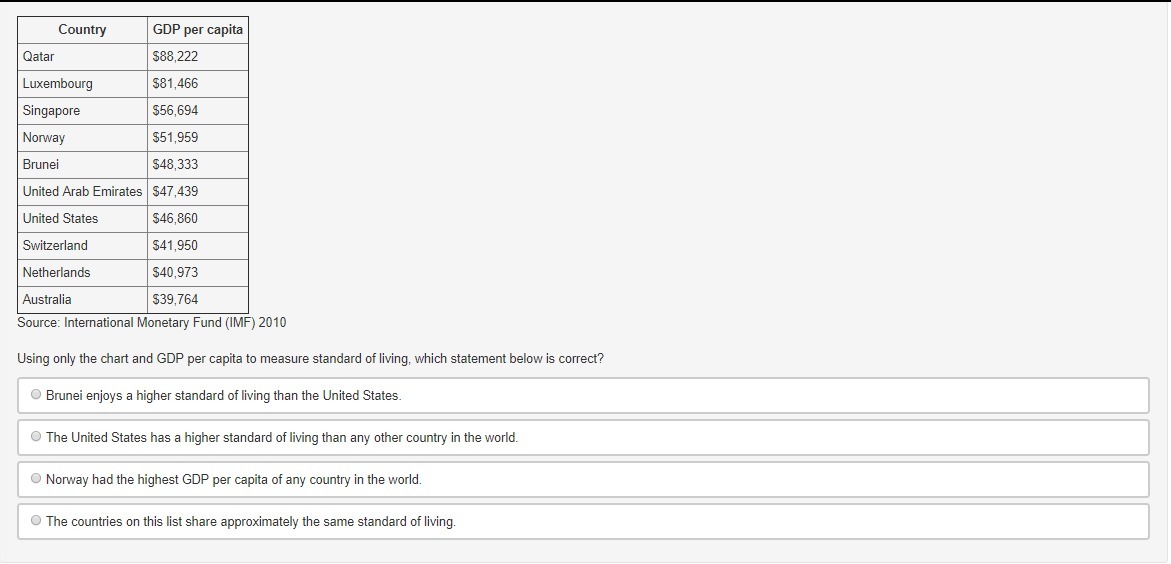The width and height of the screenshot is (1171, 564).
Task: Click the $51,959 Norway value cell
Action: point(198,137)
